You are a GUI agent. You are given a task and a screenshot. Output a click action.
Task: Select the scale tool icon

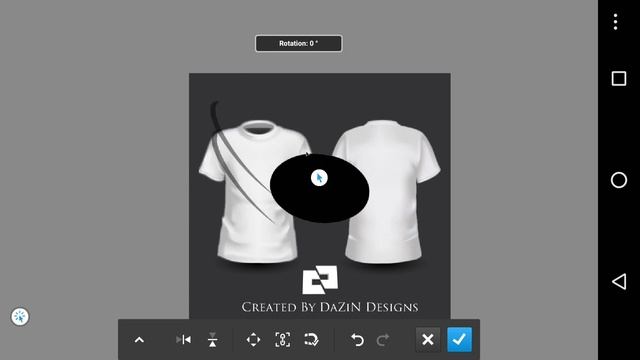pyautogui.click(x=282, y=340)
